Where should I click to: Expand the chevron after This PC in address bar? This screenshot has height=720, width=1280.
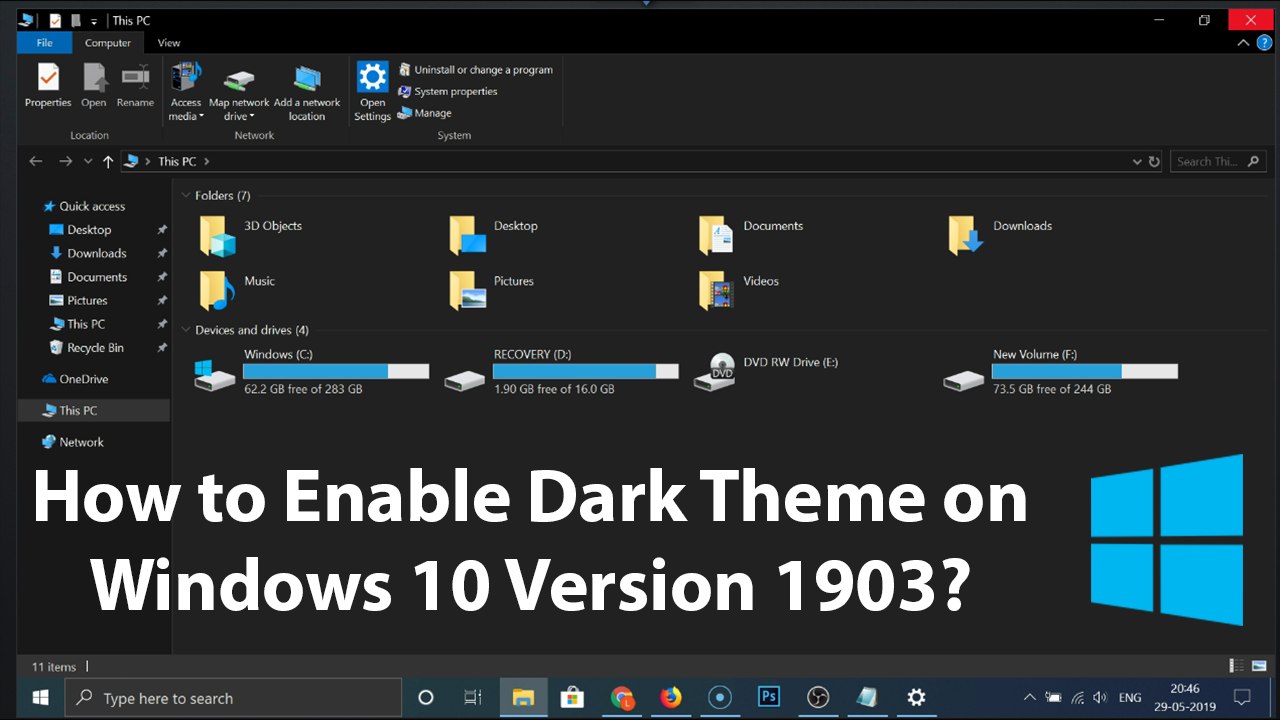206,161
